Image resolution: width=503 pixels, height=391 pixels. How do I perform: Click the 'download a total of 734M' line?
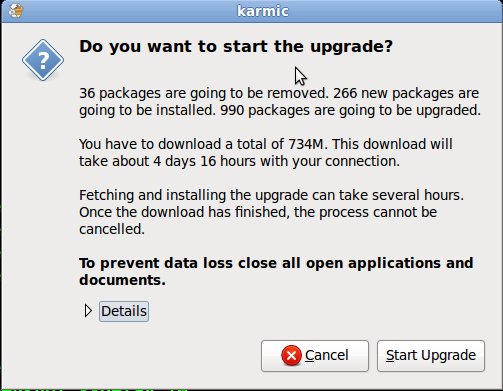(x=266, y=144)
